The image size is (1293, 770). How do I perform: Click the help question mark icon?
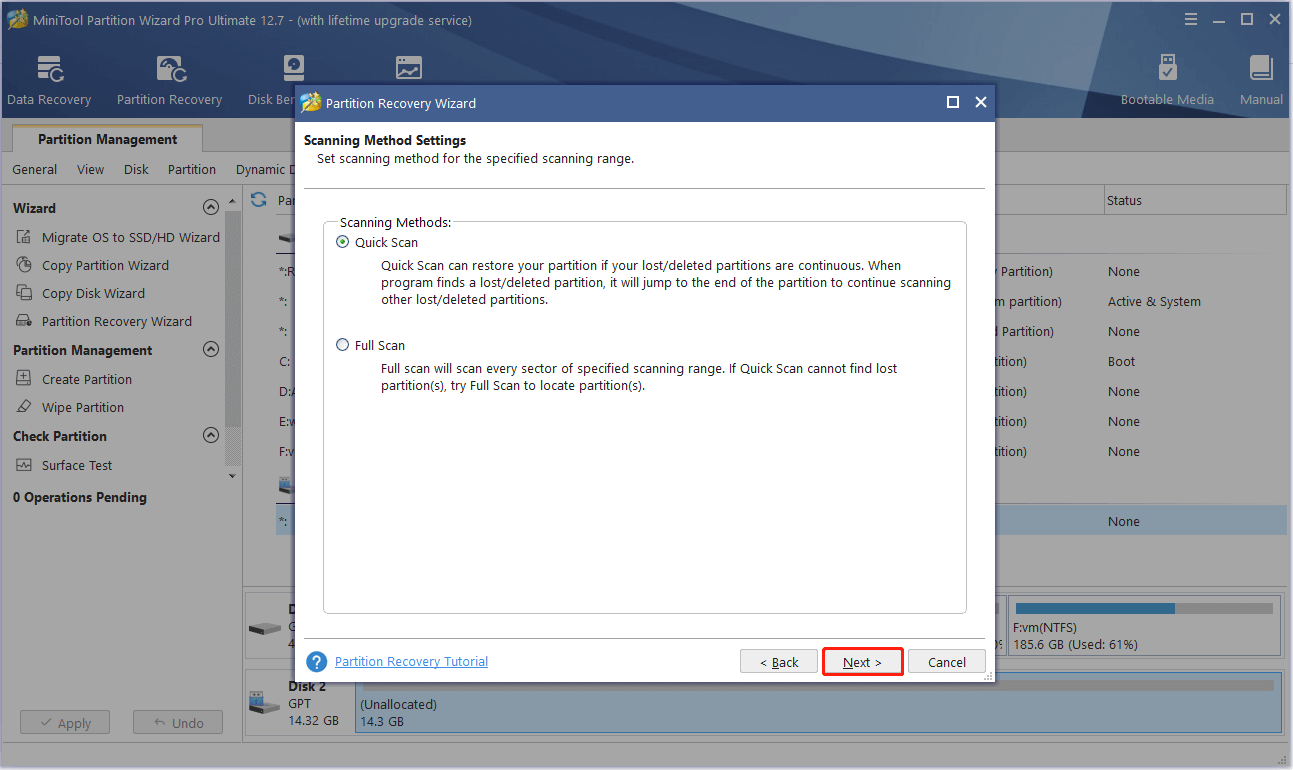pos(317,662)
